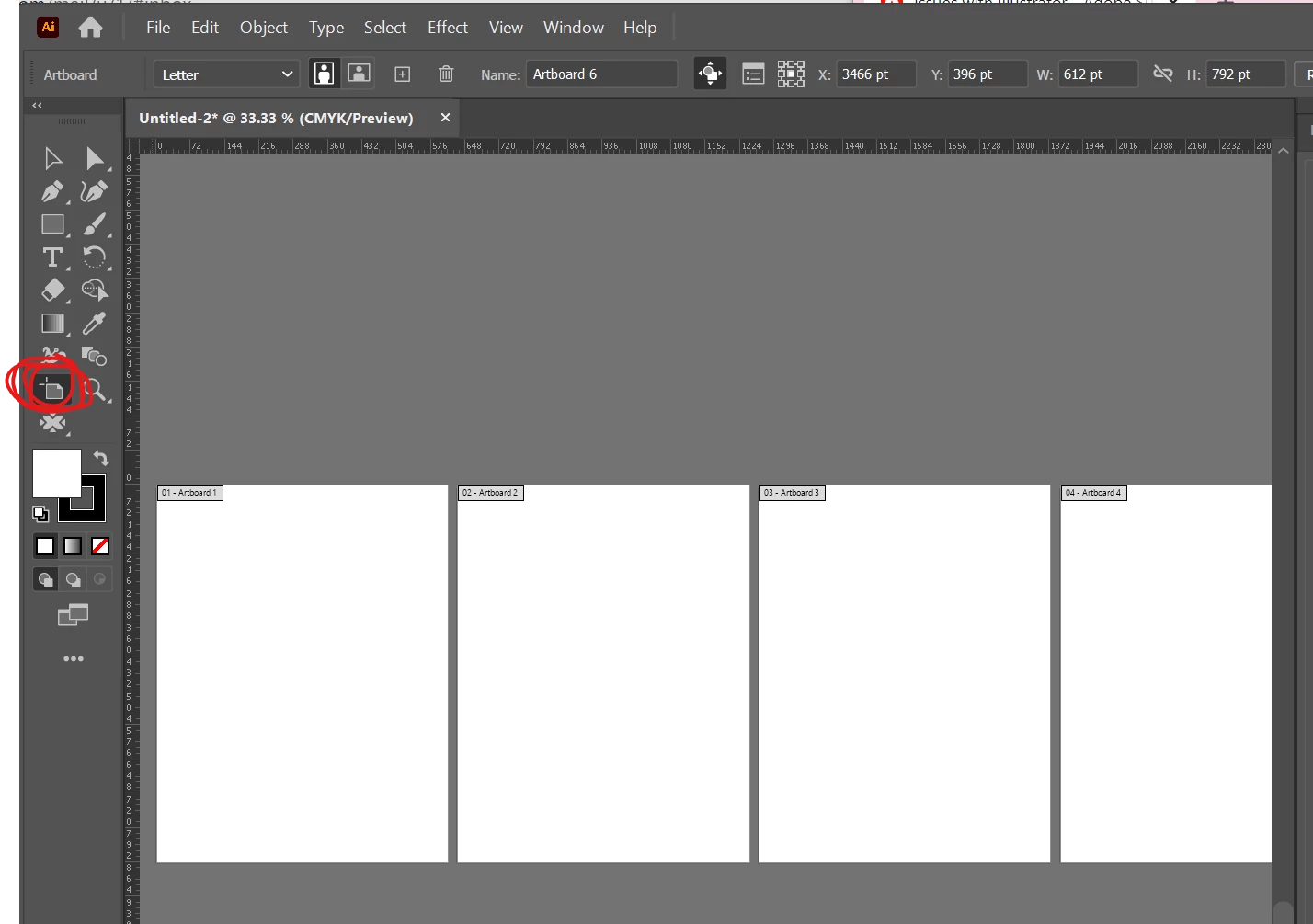Select the Rectangle tool
The image size is (1313, 924).
click(52, 224)
